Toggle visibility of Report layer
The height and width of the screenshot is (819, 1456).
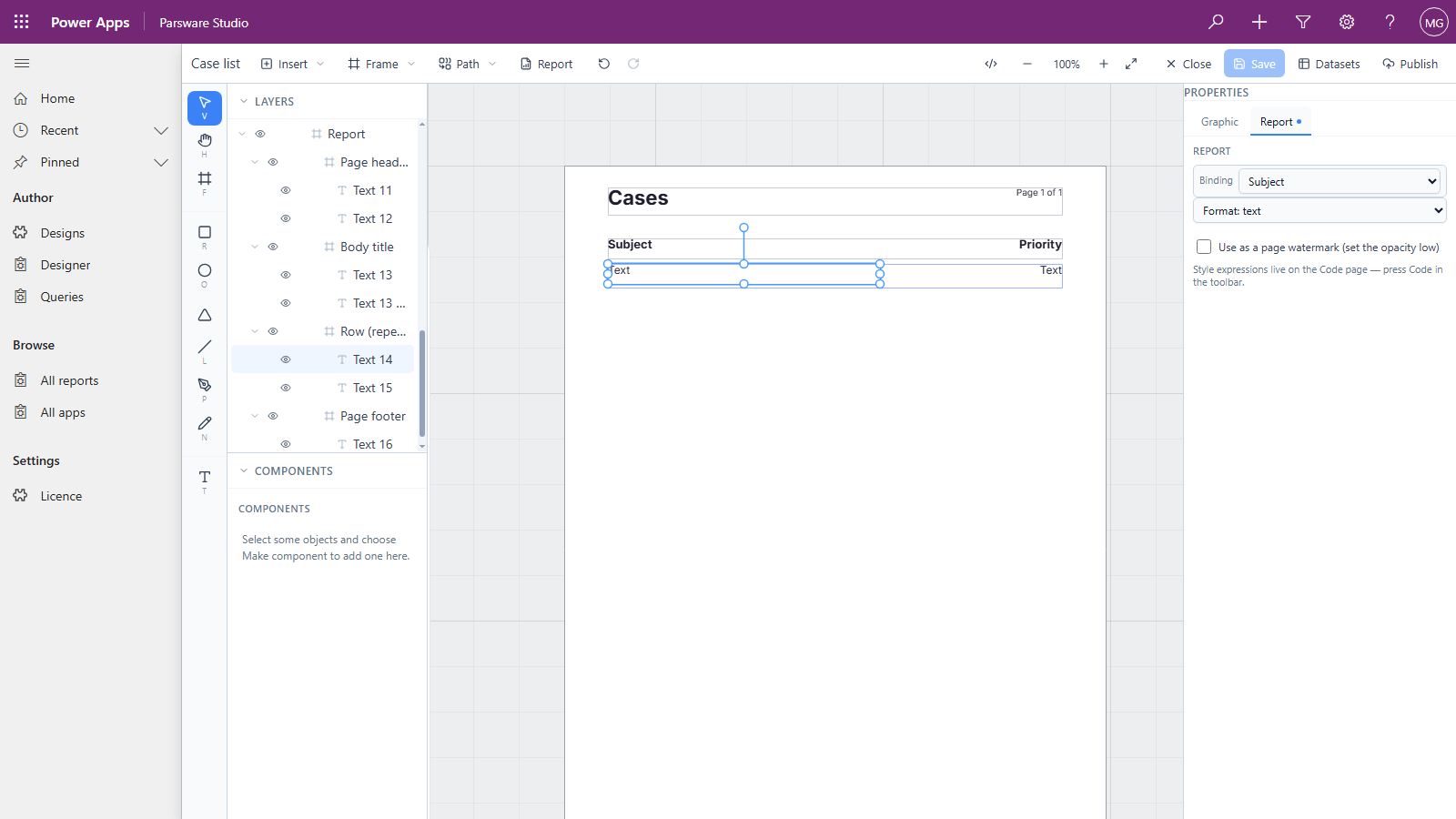point(260,134)
